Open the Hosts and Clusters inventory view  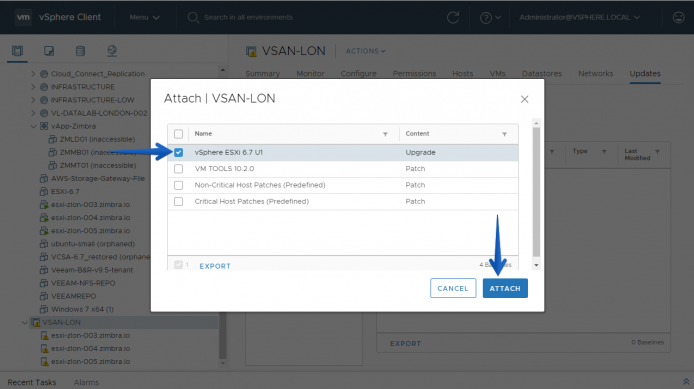click(17, 51)
